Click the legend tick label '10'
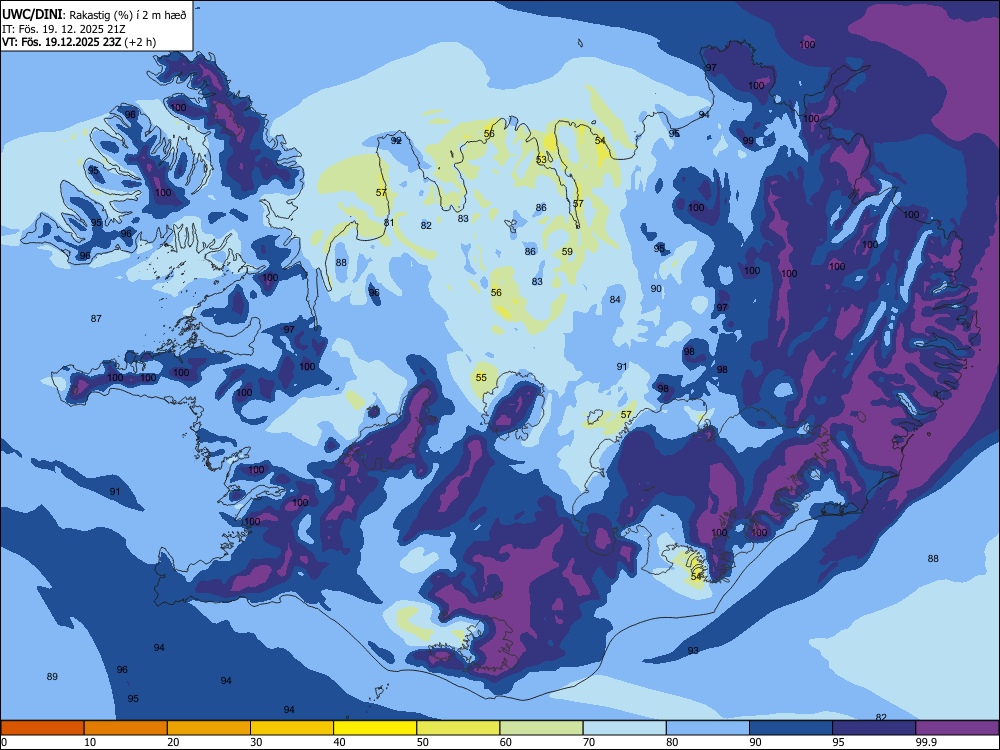This screenshot has height=750, width=1000. coord(90,742)
